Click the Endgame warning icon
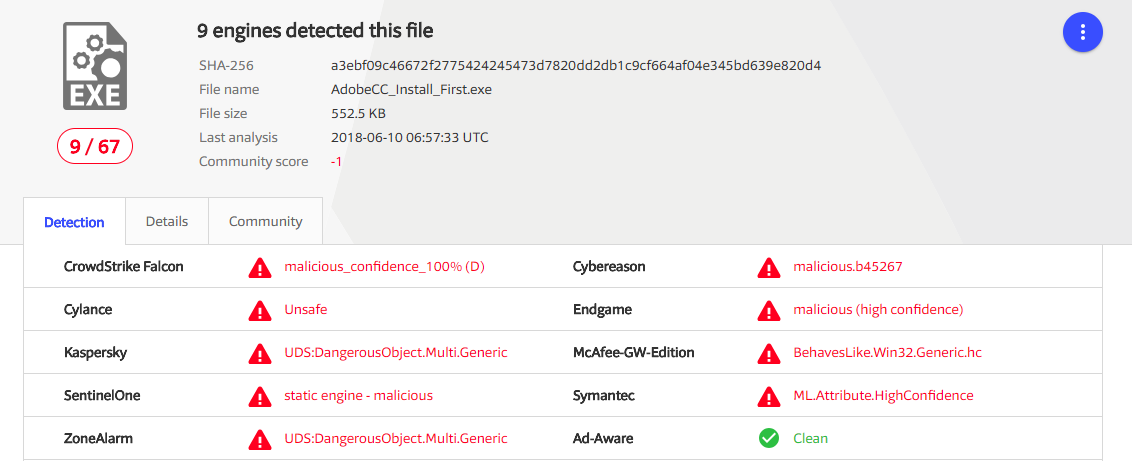This screenshot has width=1132, height=461. pyautogui.click(x=768, y=310)
